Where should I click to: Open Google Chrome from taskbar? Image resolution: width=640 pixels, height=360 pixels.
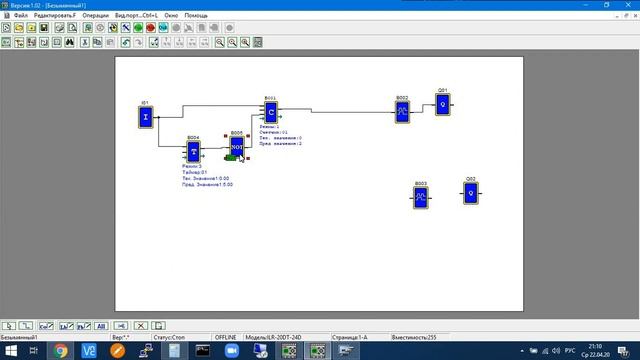coord(60,351)
